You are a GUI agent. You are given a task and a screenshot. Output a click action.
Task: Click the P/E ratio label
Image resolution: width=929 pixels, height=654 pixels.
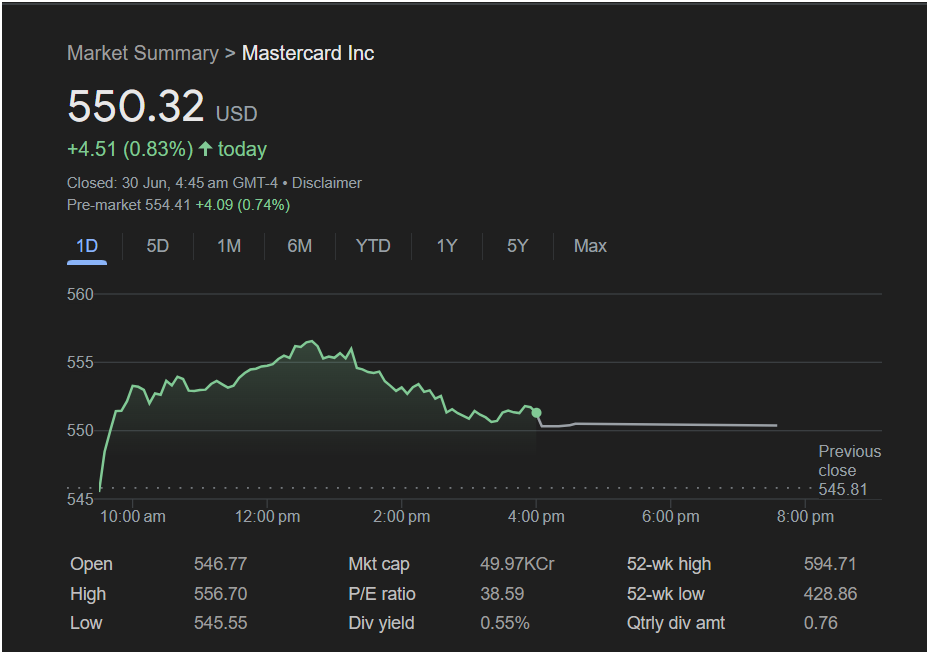pyautogui.click(x=382, y=594)
